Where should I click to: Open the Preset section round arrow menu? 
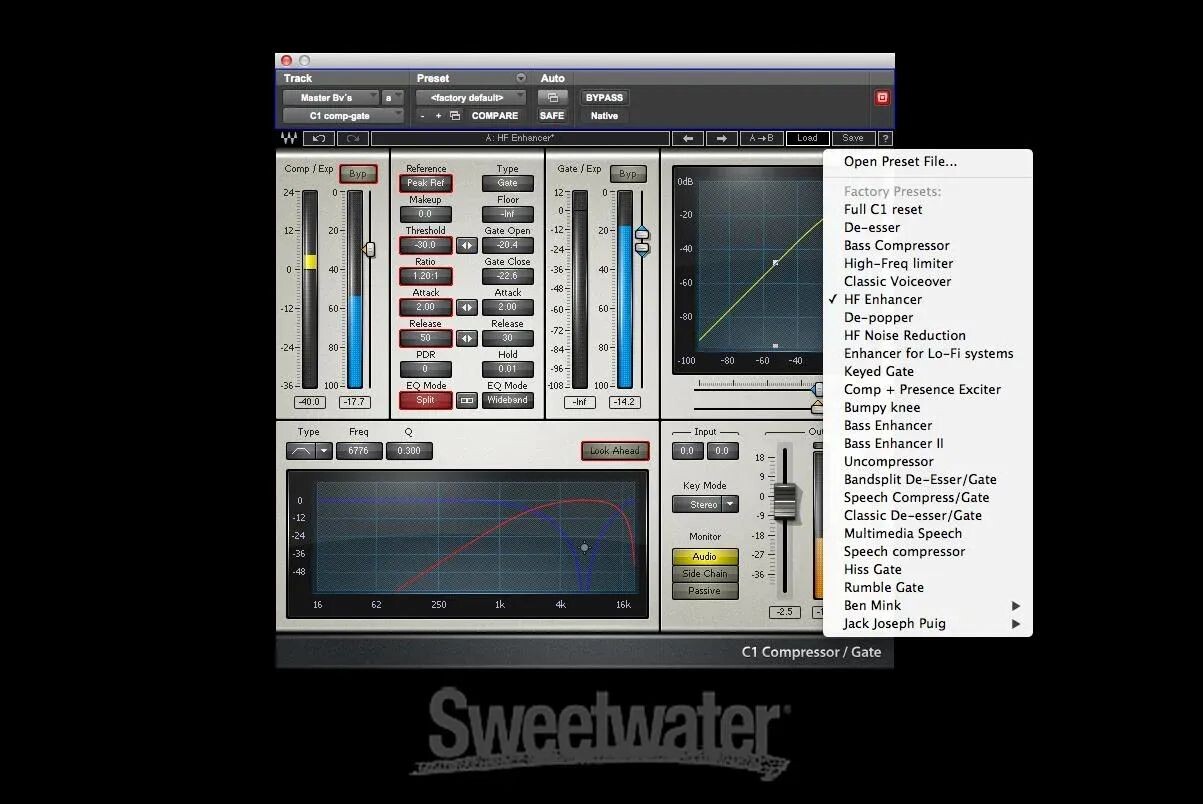pyautogui.click(x=520, y=78)
